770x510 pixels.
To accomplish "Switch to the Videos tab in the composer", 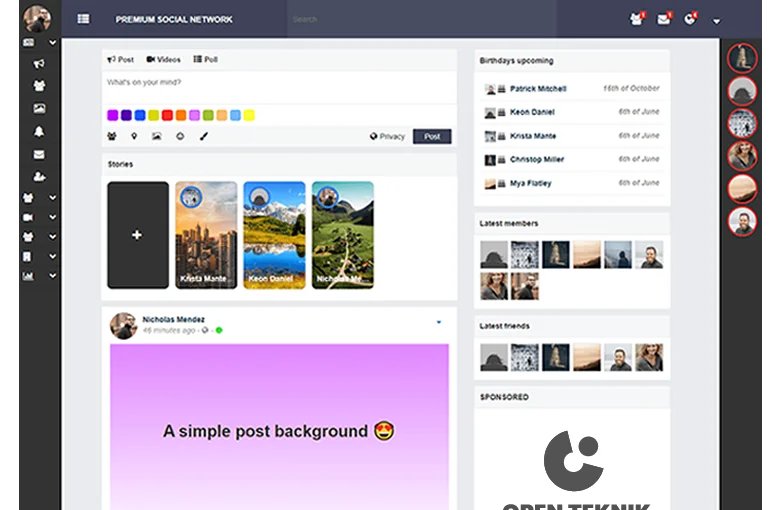I will (x=163, y=60).
